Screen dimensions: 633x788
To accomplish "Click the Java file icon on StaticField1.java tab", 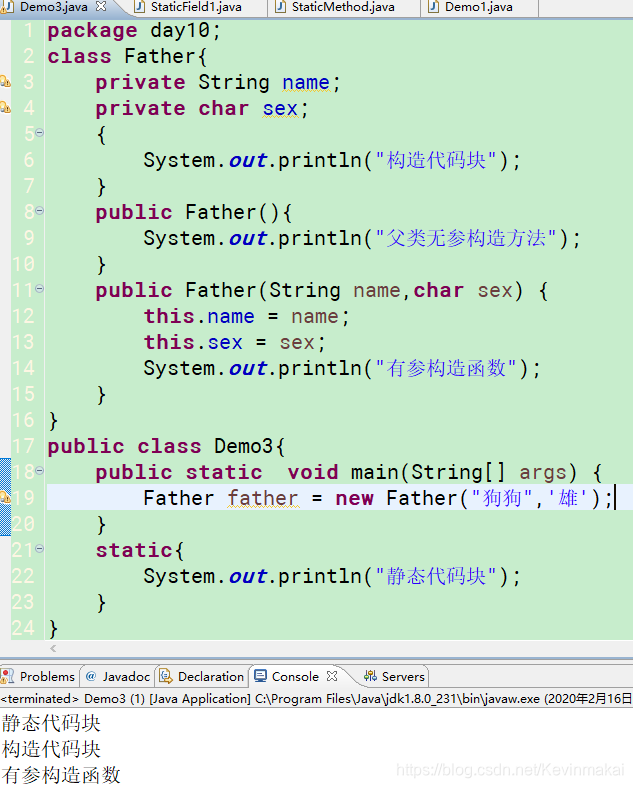I will pyautogui.click(x=140, y=7).
